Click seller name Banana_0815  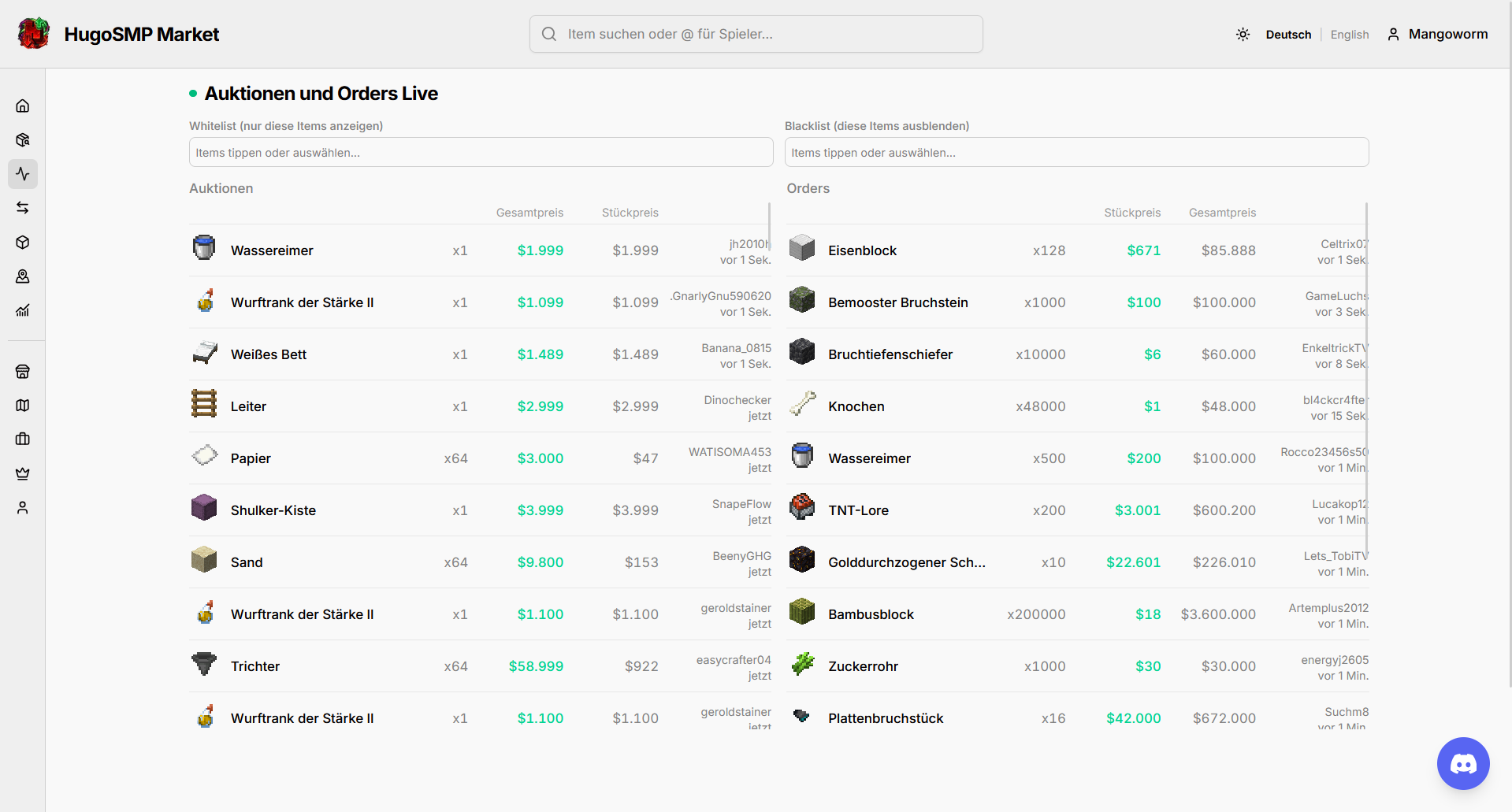[736, 348]
